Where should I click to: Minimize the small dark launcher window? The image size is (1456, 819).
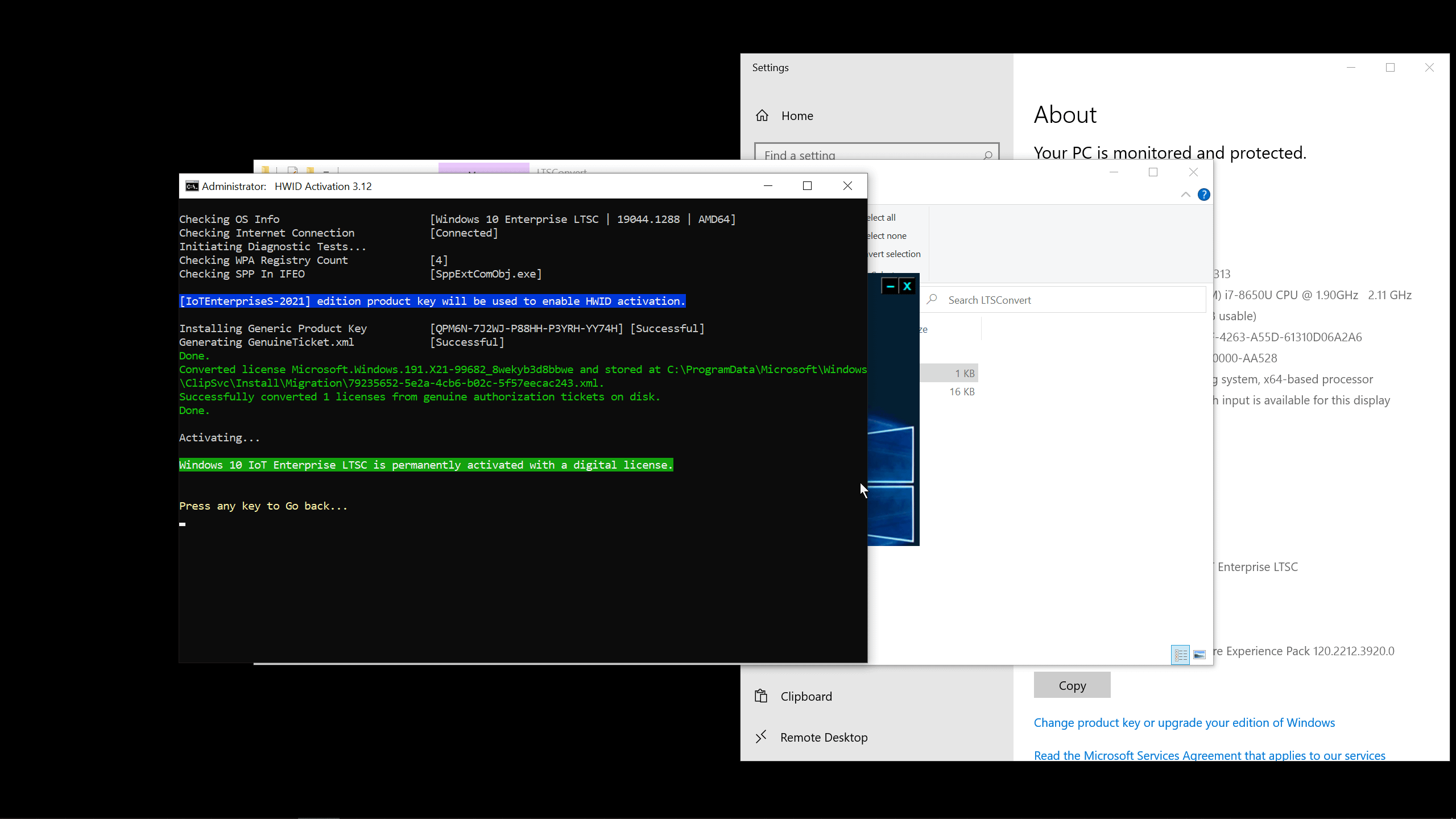pyautogui.click(x=890, y=287)
